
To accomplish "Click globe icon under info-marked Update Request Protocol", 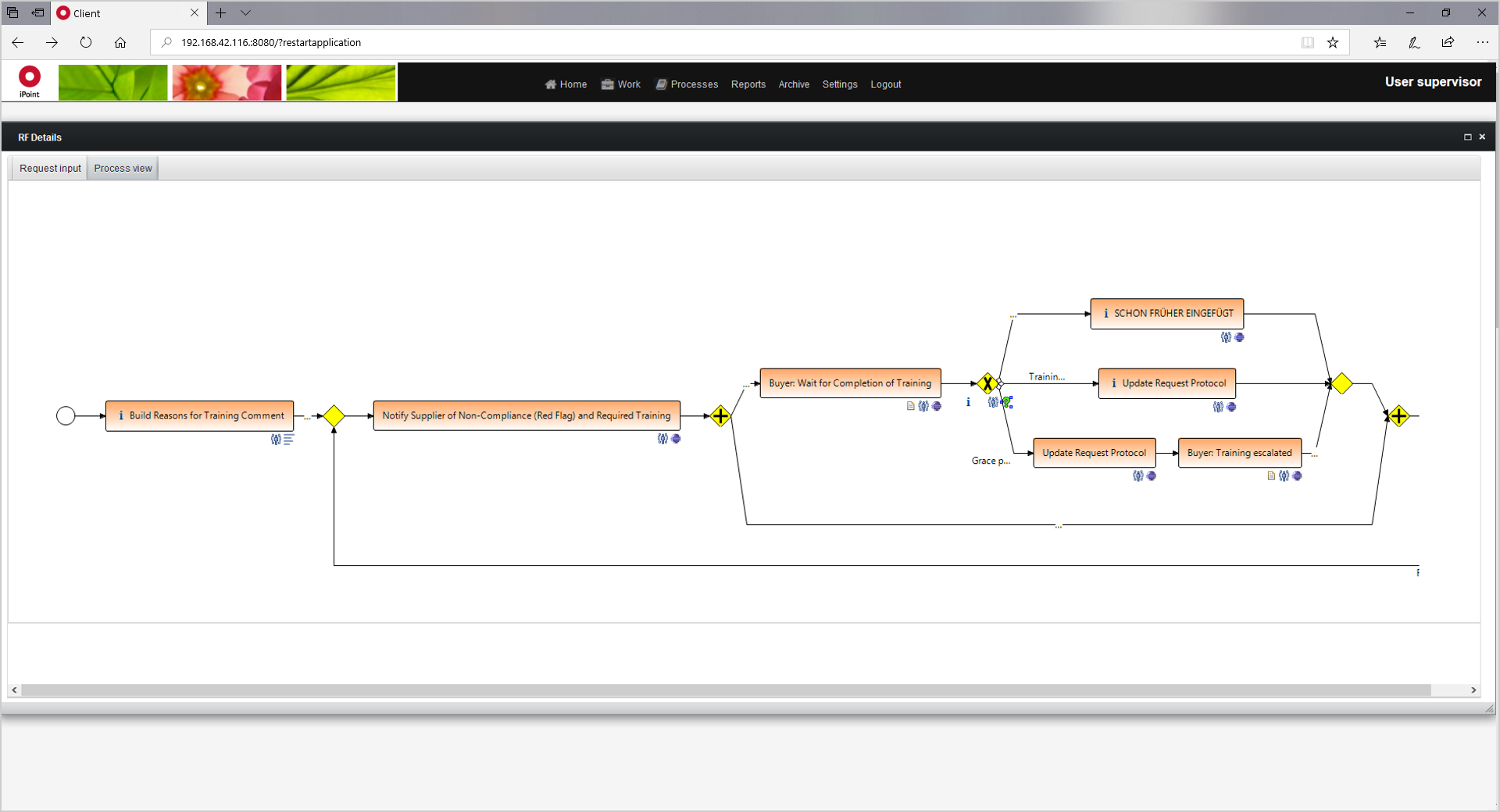I will tap(1231, 407).
